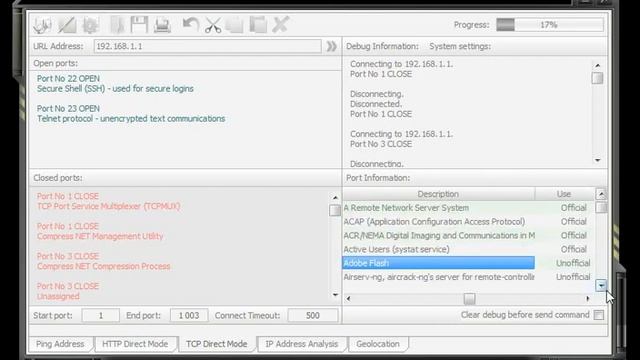This screenshot has height=360, width=640.
Task: Click the paste clipboard icon
Action: (x=258, y=25)
